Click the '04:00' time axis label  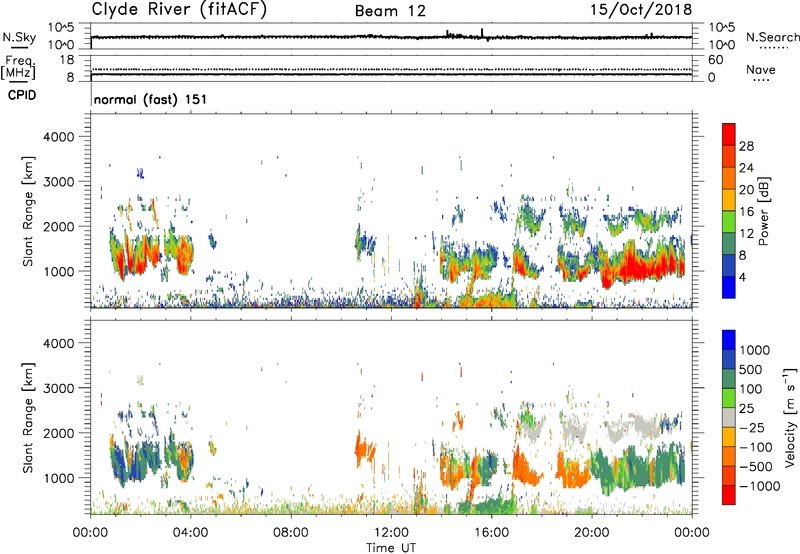pos(190,533)
